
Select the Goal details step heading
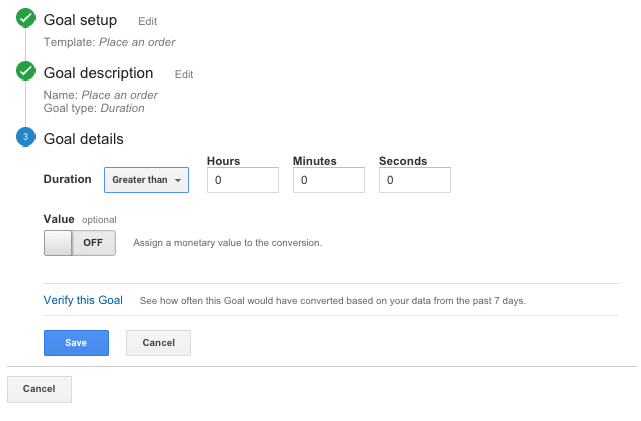coord(83,139)
